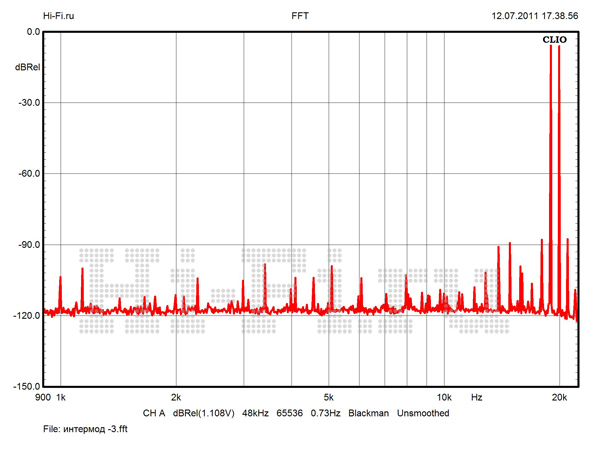Click the Hz unit label on x-axis
This screenshot has height=450, width=600.
[477, 398]
